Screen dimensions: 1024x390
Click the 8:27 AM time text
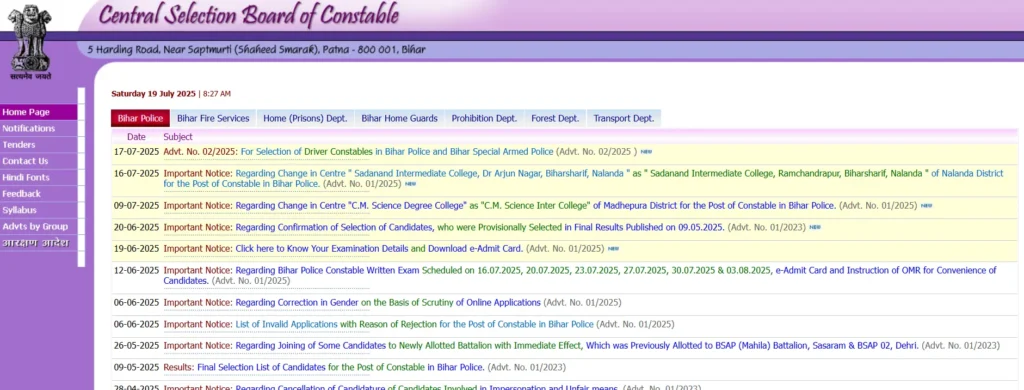[x=217, y=94]
